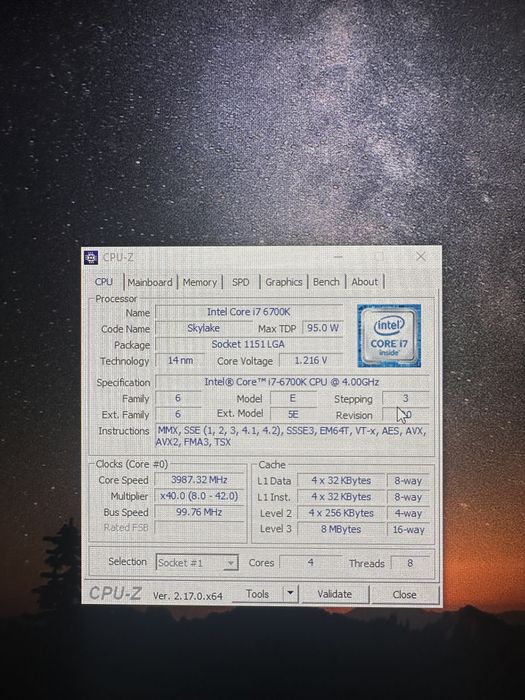Click the Level 3 value 8 MBytes
Screen dimensions: 525x700
pyautogui.click(x=341, y=529)
